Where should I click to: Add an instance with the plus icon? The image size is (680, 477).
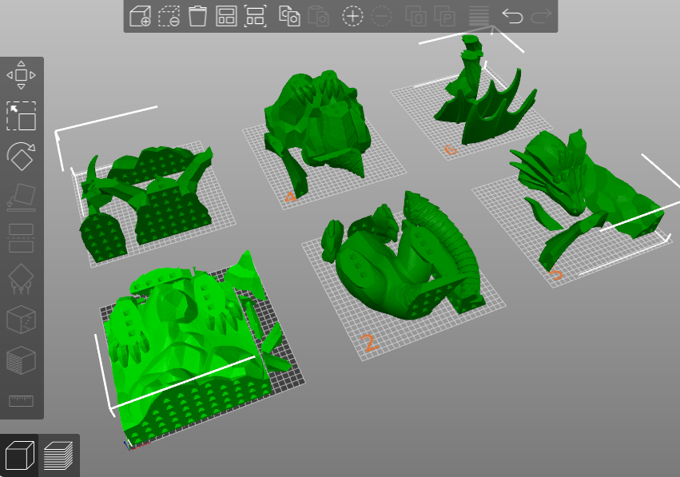click(x=352, y=16)
